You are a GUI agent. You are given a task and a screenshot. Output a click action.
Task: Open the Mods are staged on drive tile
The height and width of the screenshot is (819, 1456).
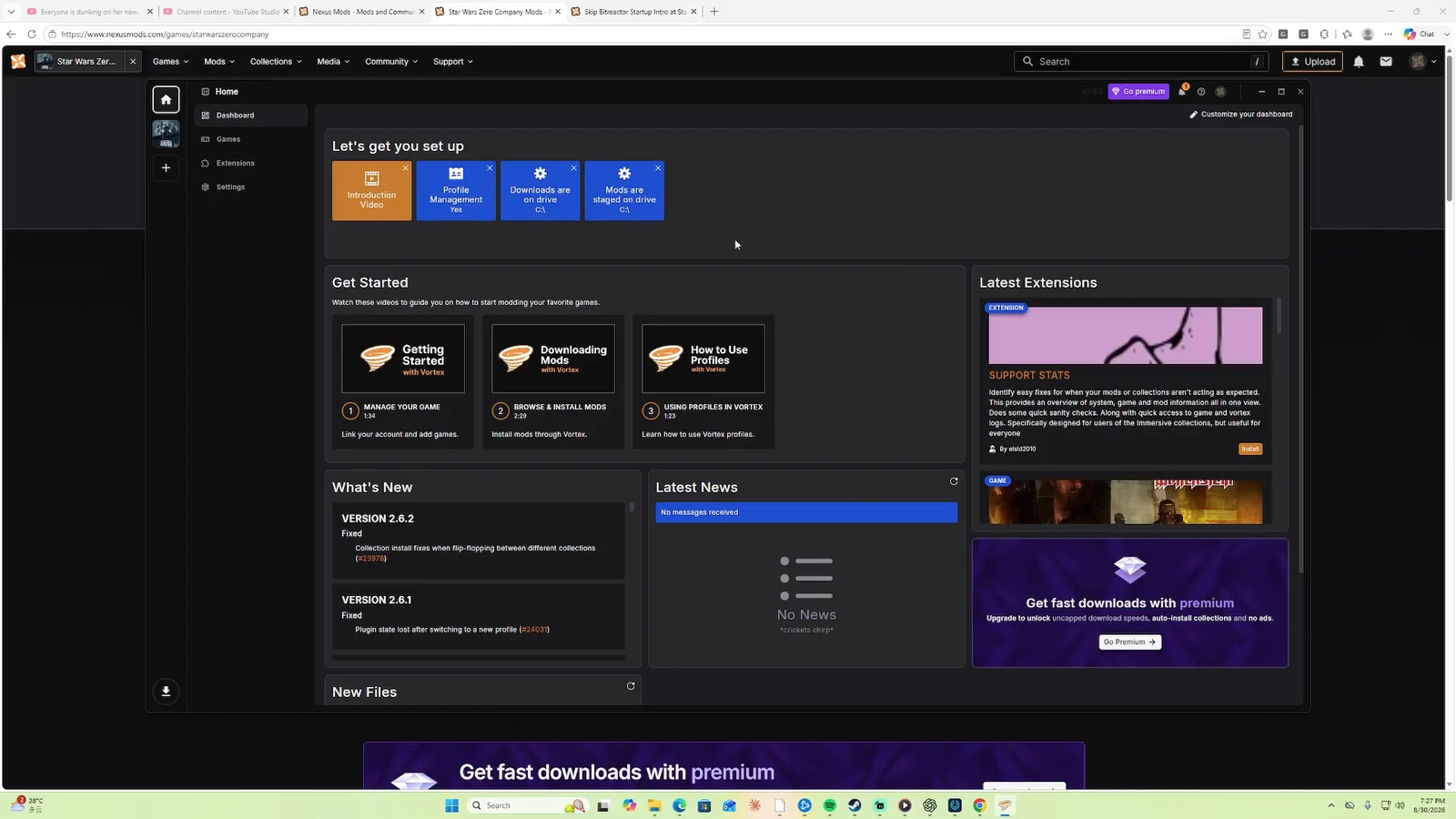pos(624,191)
